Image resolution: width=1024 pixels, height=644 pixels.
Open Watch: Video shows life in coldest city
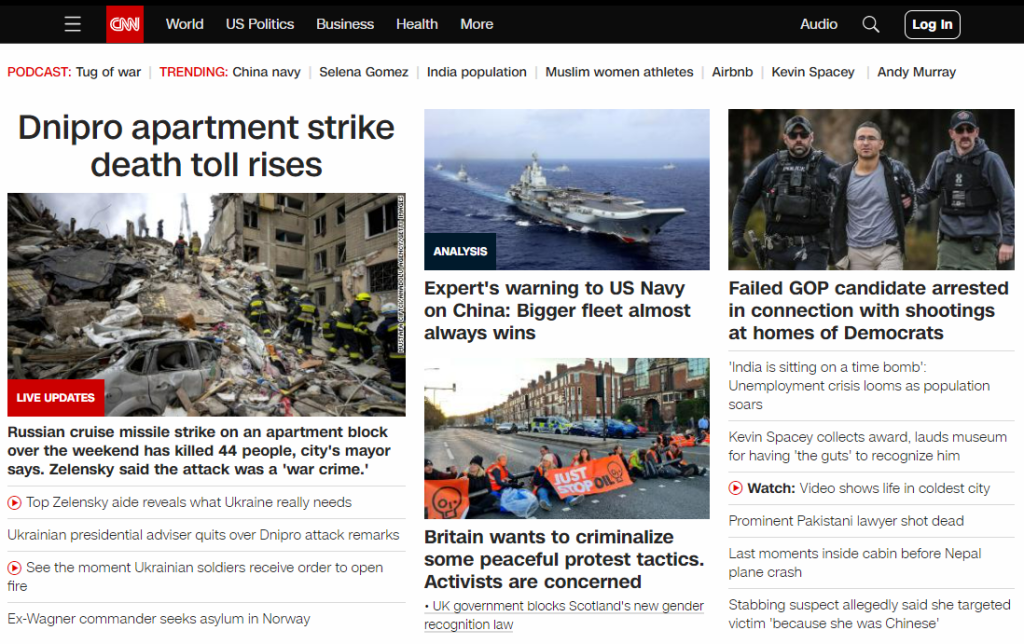pyautogui.click(x=869, y=489)
